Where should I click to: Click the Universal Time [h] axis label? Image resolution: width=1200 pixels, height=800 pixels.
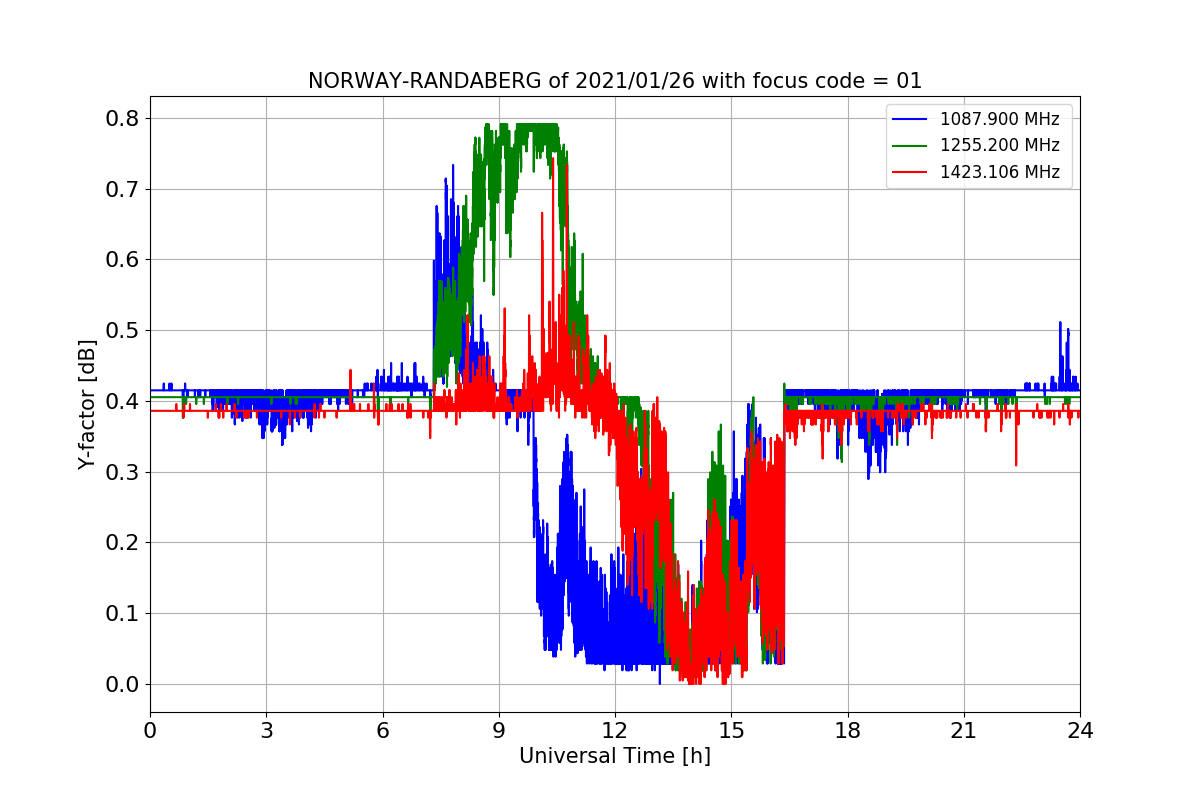[615, 756]
